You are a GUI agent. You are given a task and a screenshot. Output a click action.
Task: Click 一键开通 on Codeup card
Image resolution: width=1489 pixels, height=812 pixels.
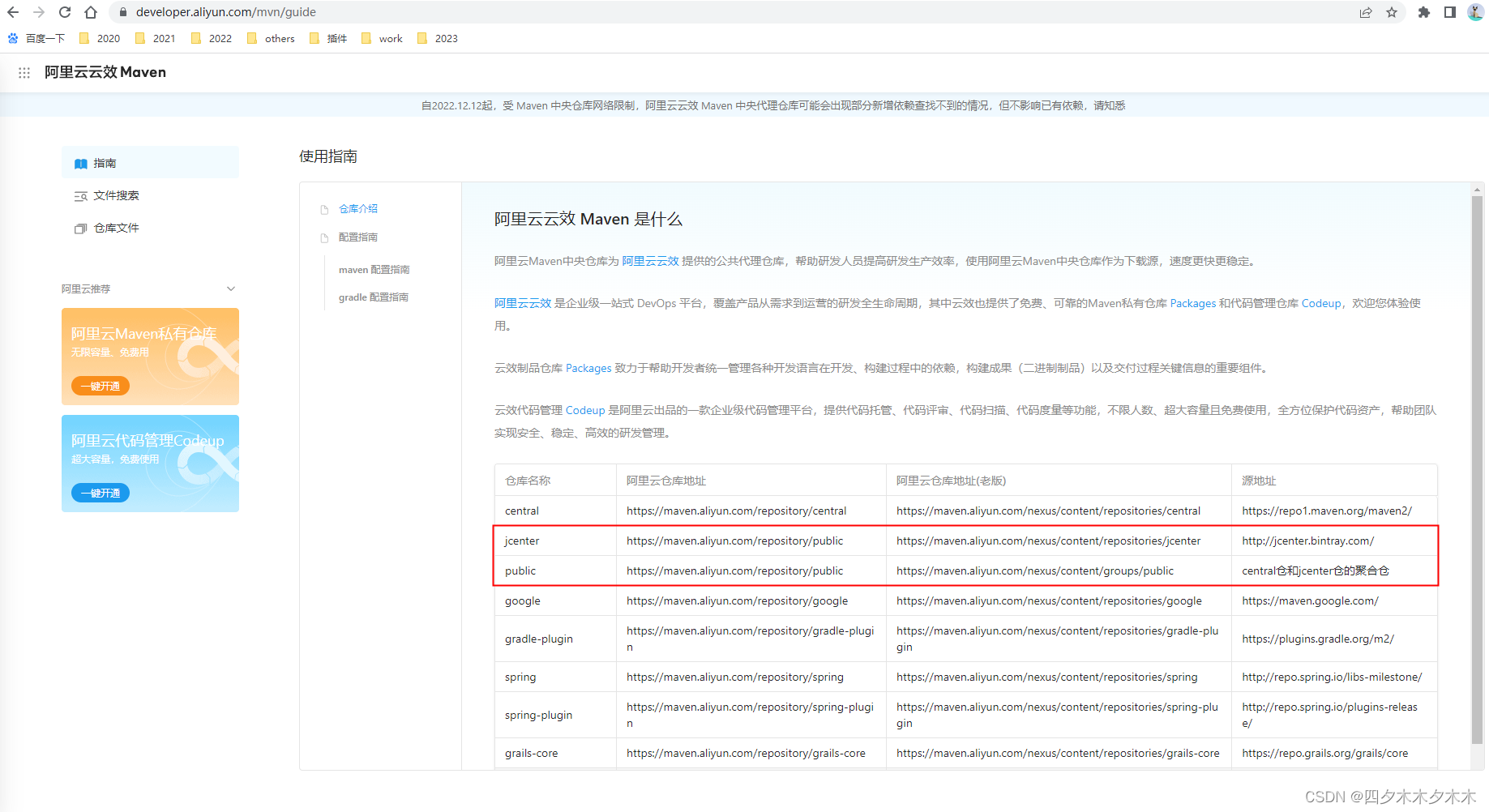tap(101, 493)
